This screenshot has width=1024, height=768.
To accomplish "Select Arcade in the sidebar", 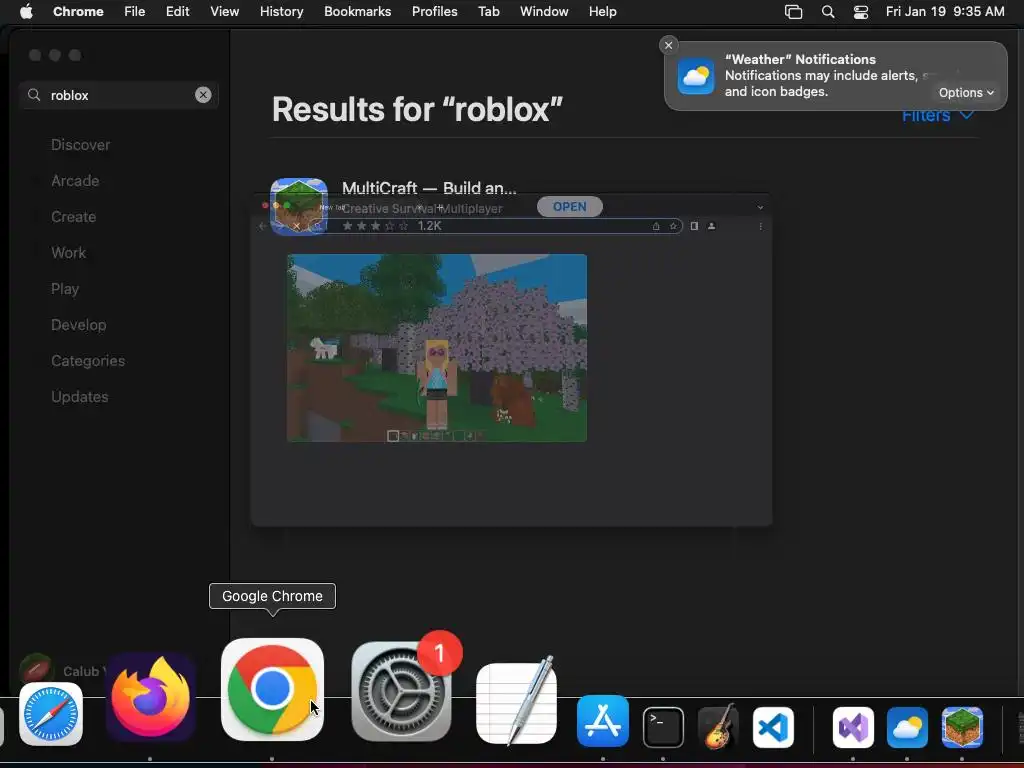I will (75, 181).
